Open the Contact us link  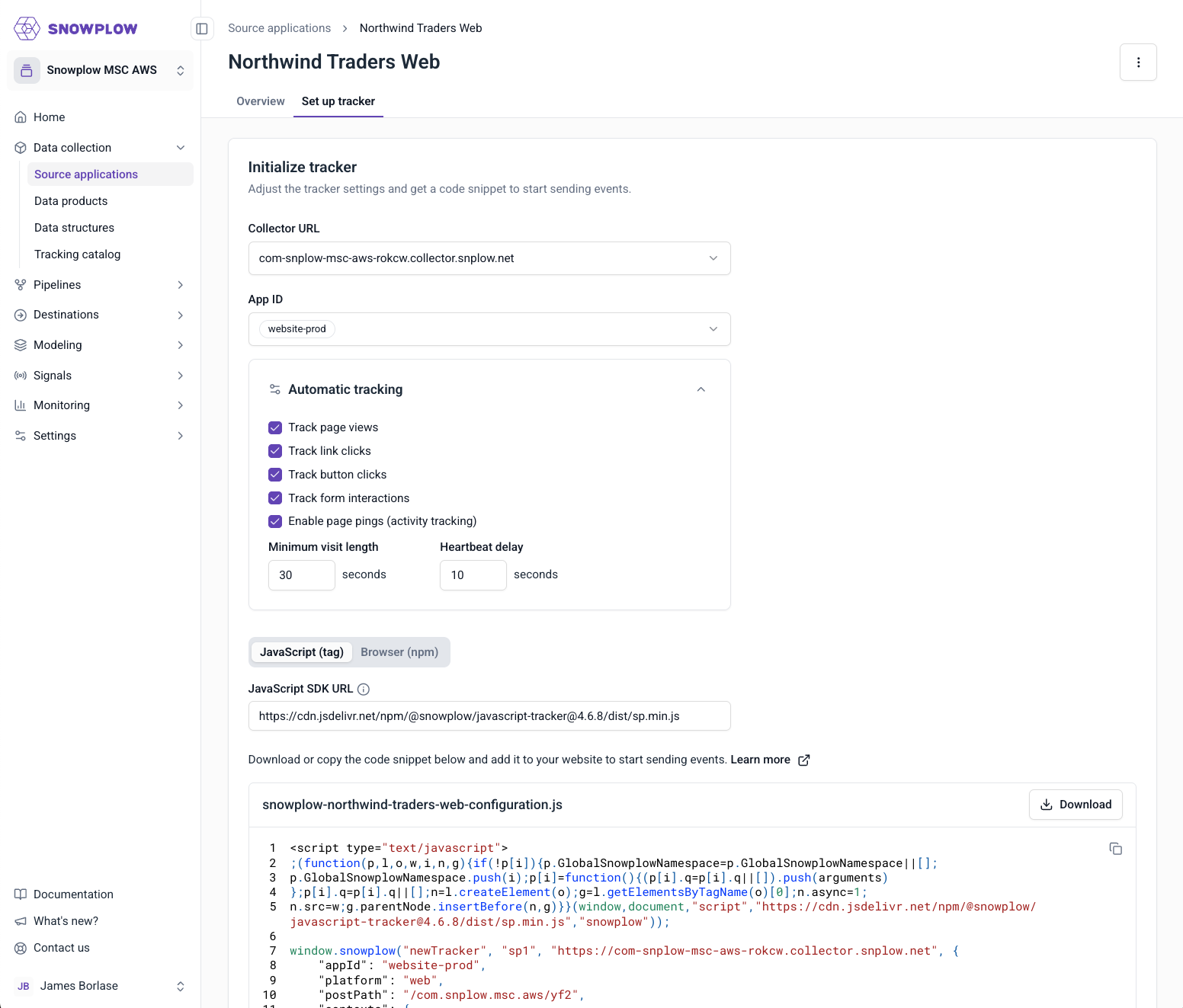62,948
